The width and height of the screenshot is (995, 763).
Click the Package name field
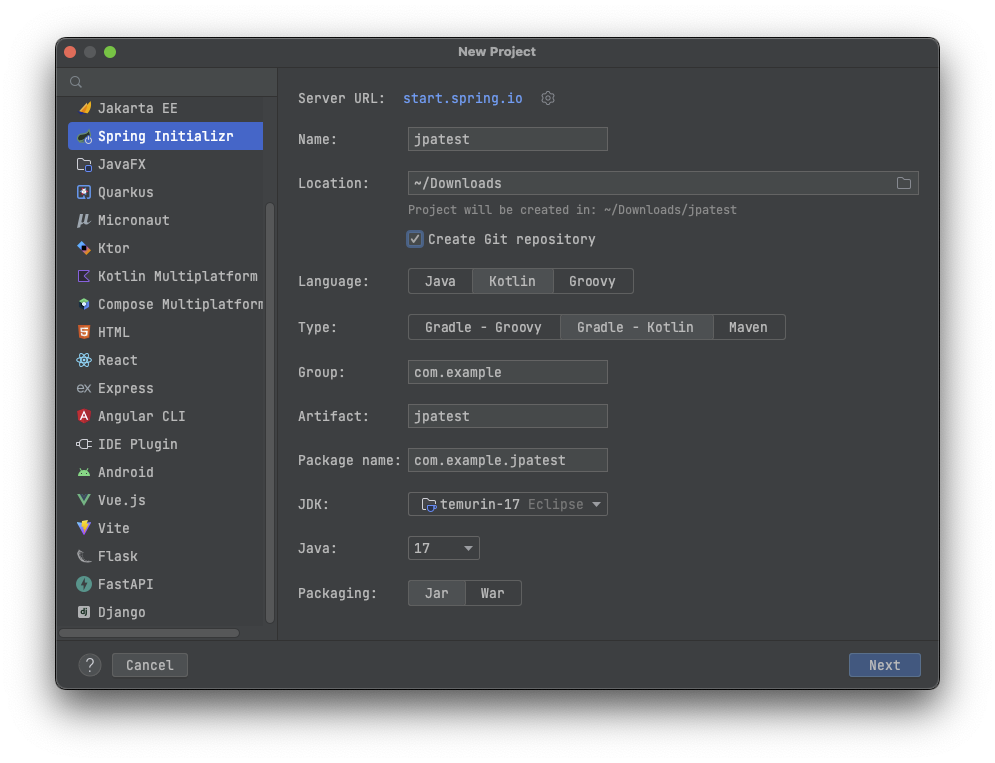coord(508,460)
